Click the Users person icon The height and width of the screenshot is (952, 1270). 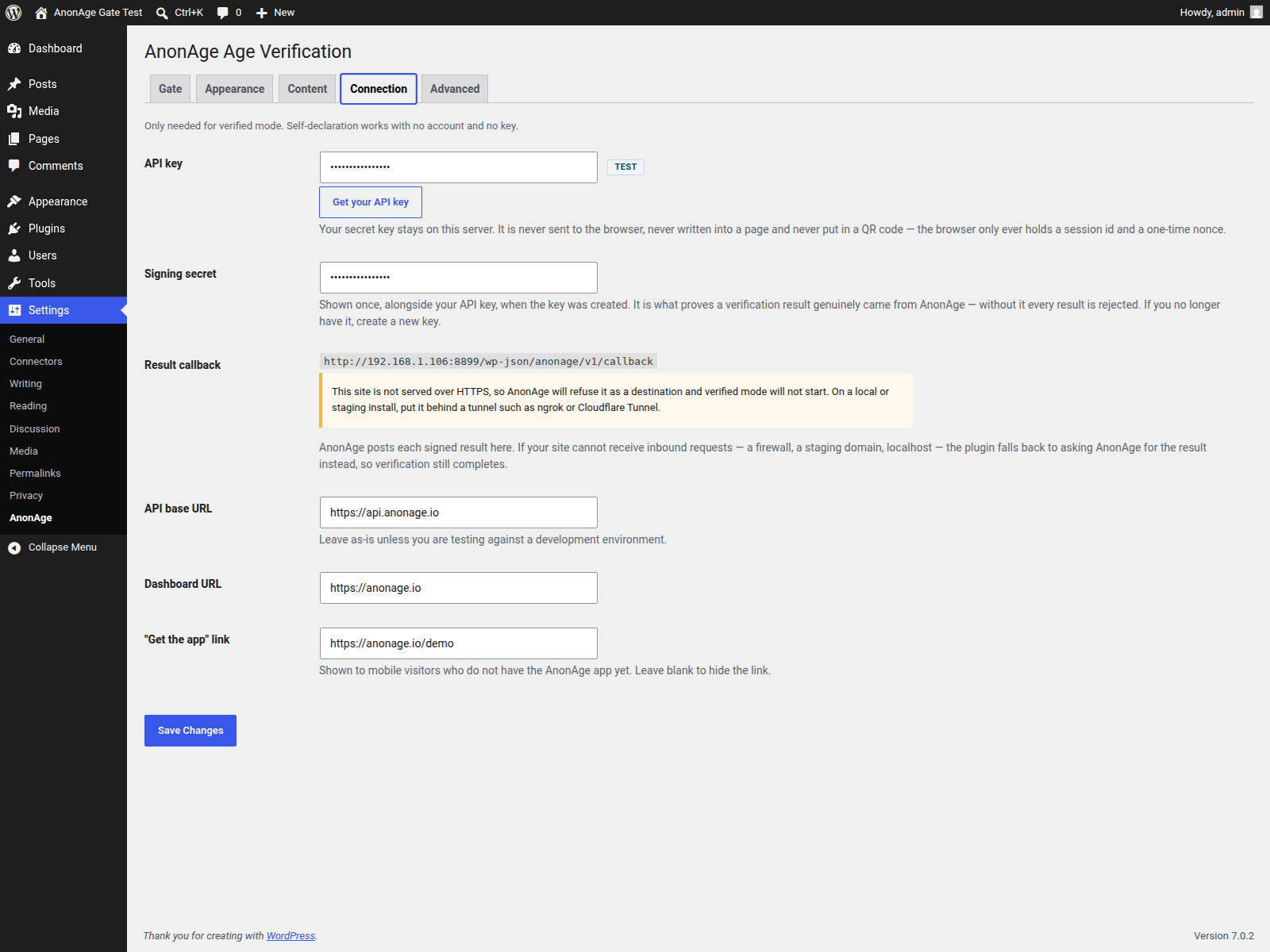14,255
